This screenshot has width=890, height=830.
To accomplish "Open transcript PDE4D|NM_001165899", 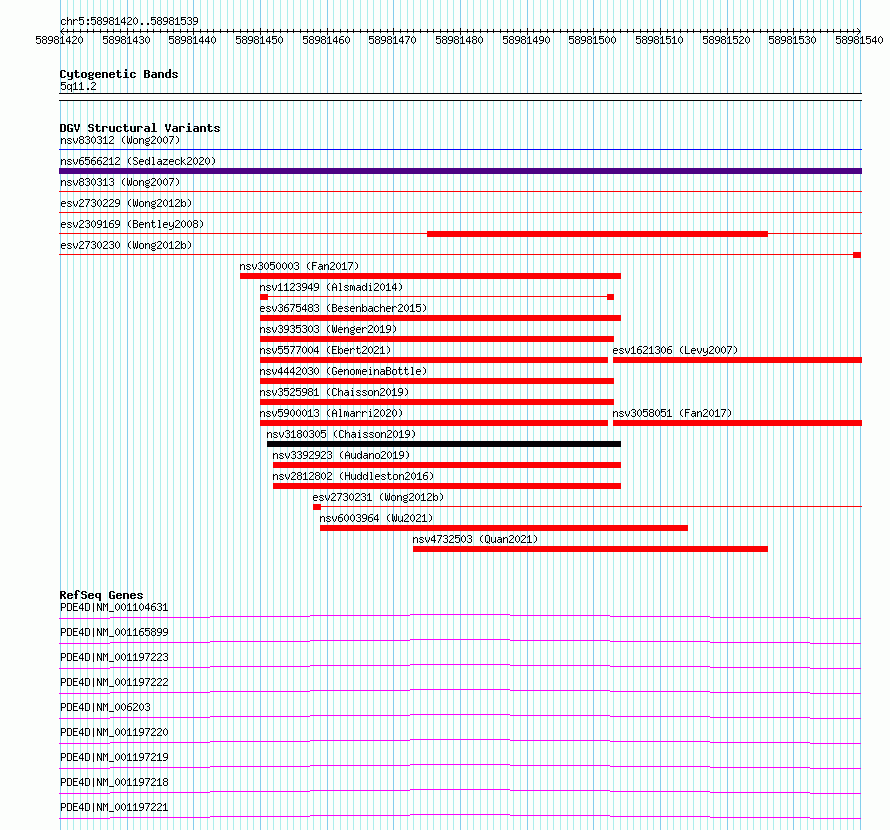I will 114,632.
